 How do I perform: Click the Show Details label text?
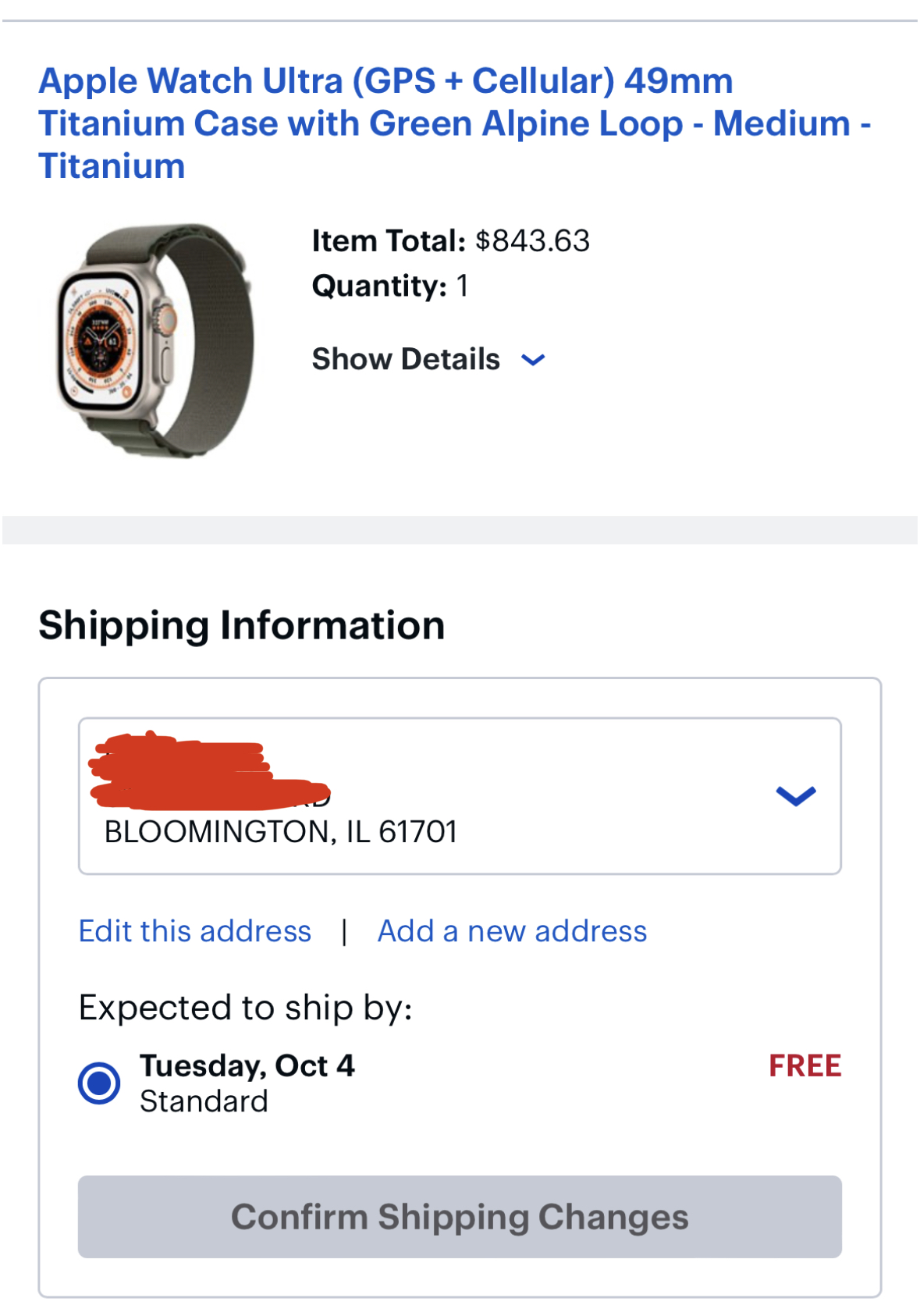pyautogui.click(x=406, y=359)
